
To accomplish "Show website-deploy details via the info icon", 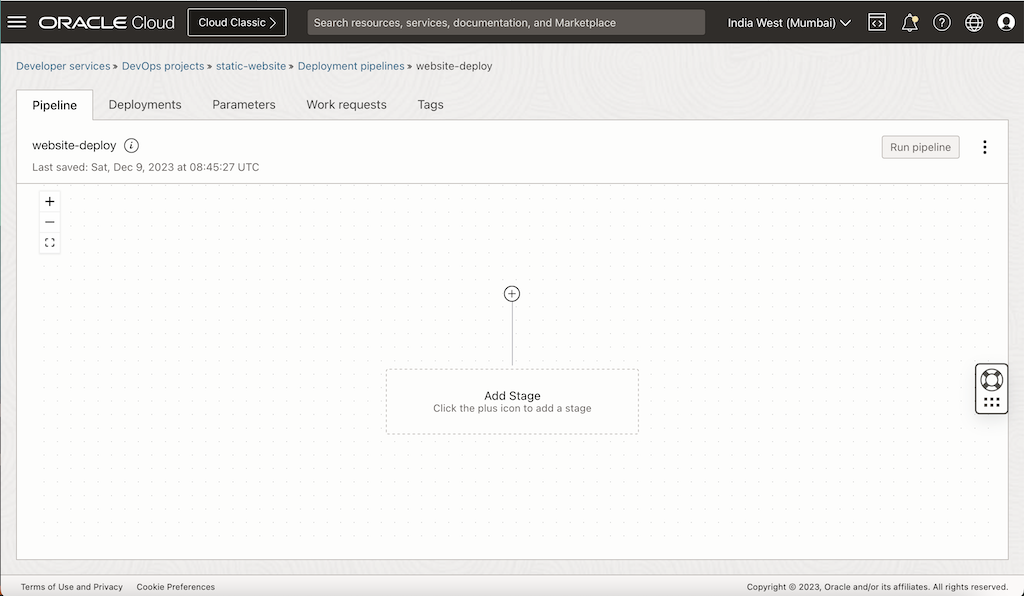I will point(130,145).
